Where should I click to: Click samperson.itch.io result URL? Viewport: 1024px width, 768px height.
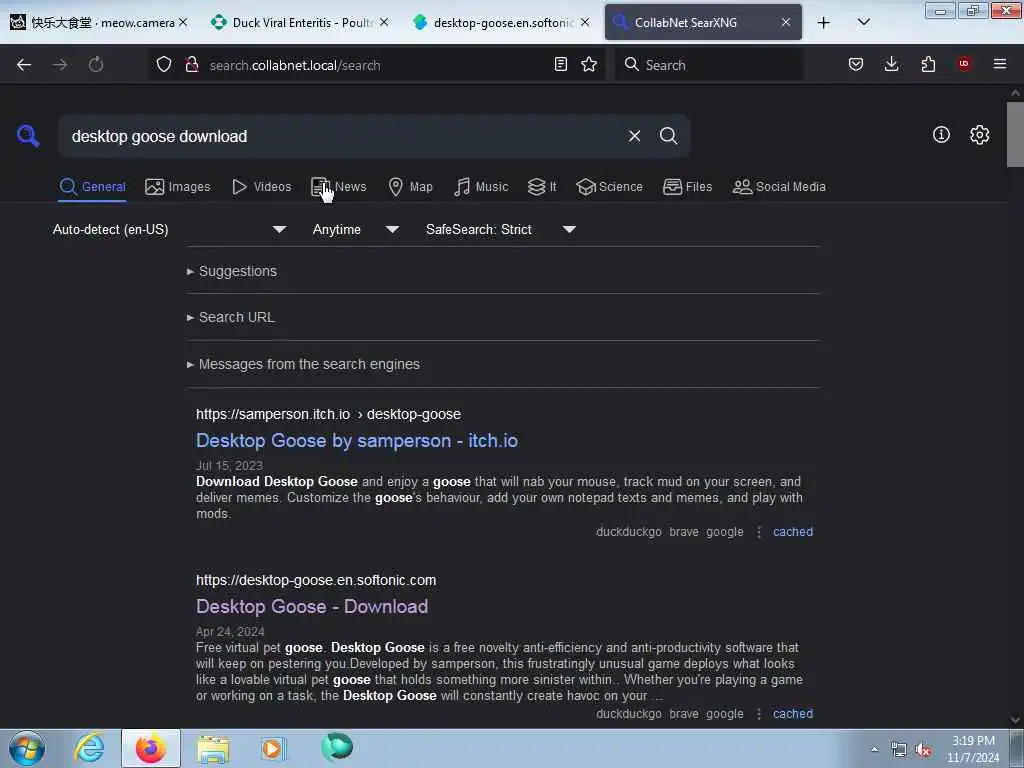tap(328, 414)
